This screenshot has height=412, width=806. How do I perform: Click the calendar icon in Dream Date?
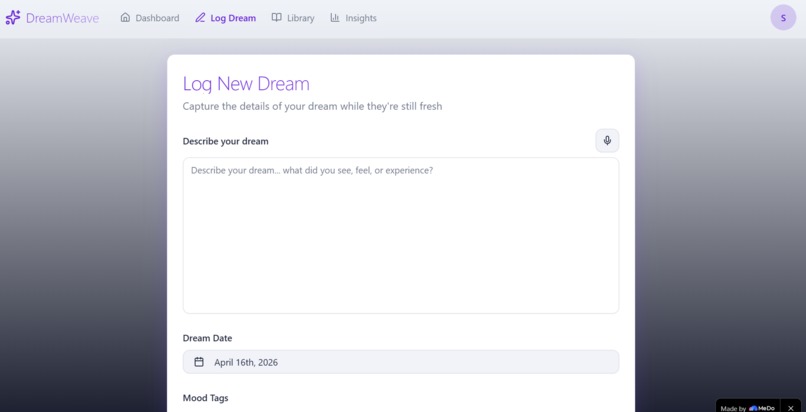(x=199, y=362)
